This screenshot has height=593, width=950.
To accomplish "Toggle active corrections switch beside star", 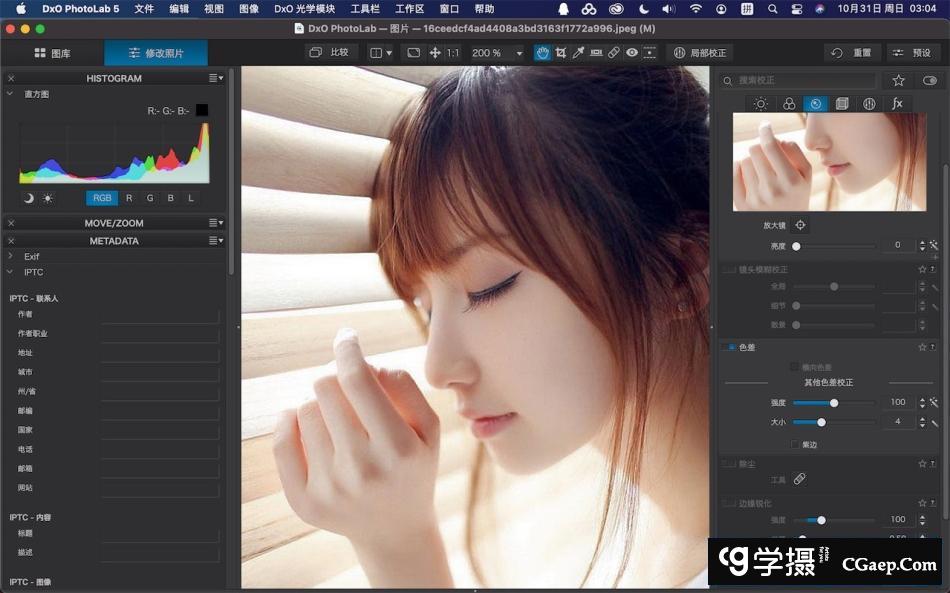I will 930,80.
